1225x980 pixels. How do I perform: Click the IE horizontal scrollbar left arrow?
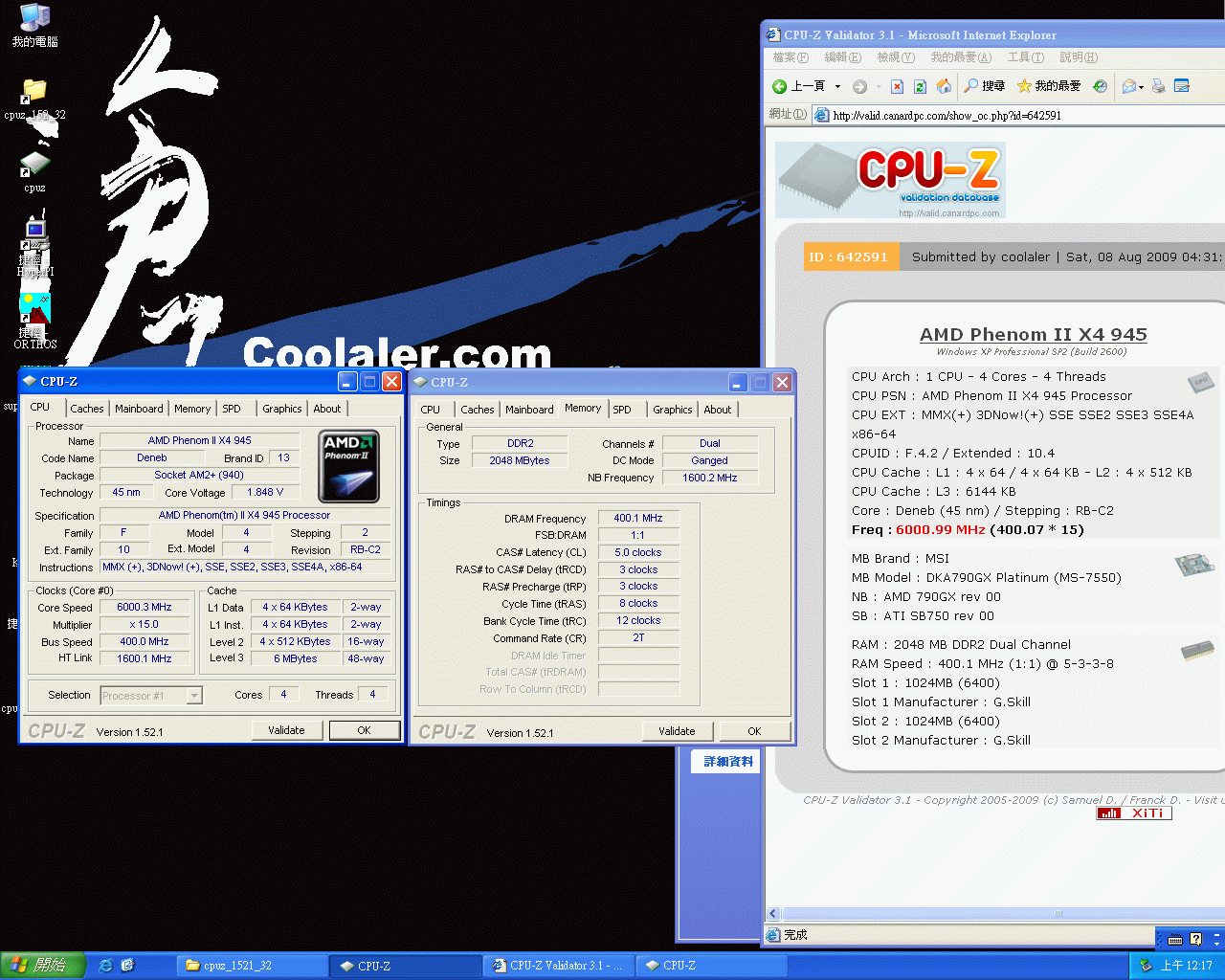(x=773, y=914)
